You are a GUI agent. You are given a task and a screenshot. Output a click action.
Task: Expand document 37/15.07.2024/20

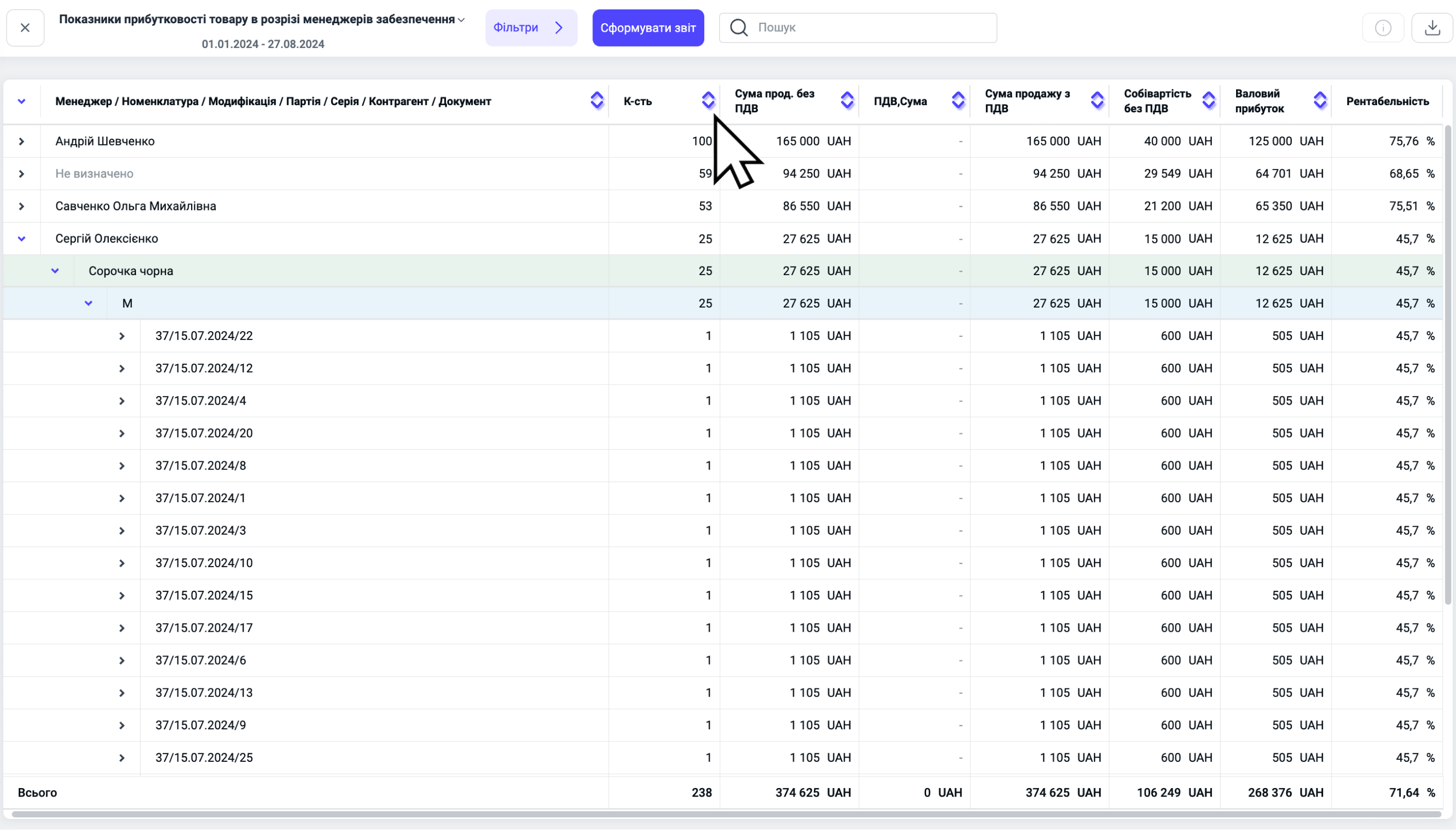click(122, 434)
